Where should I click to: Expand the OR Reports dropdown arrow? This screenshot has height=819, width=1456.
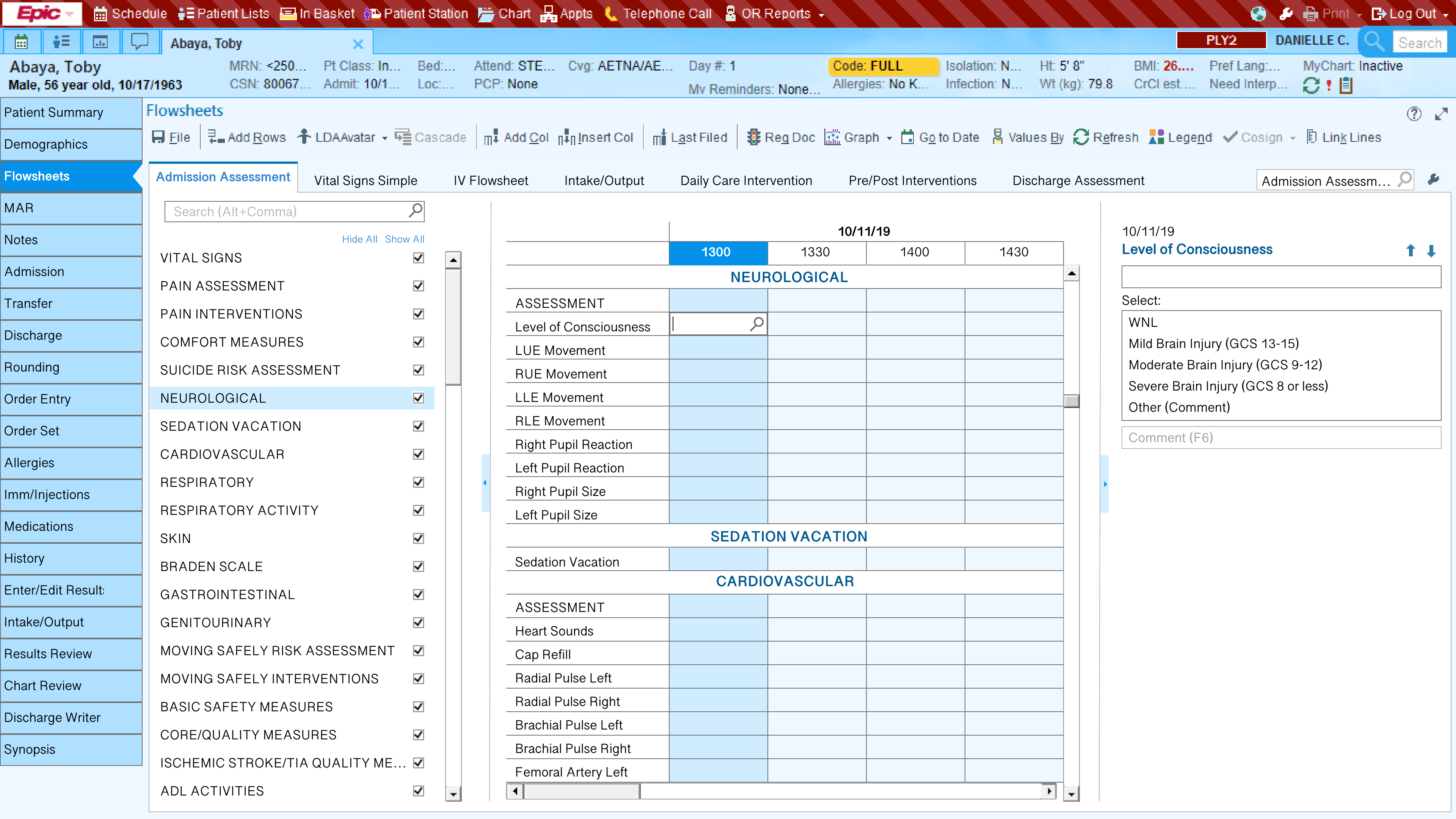[x=821, y=15]
